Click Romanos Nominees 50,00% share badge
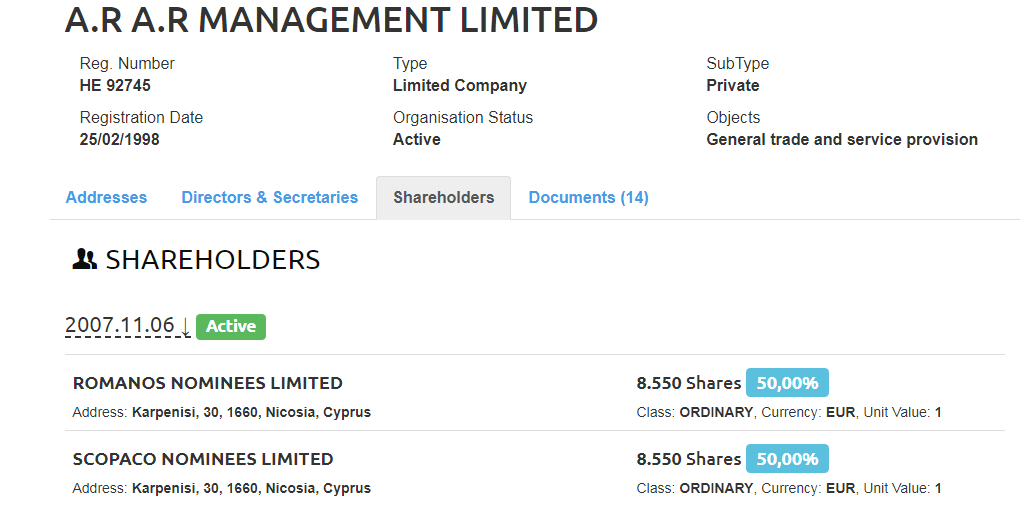1020x507 pixels. 787,383
